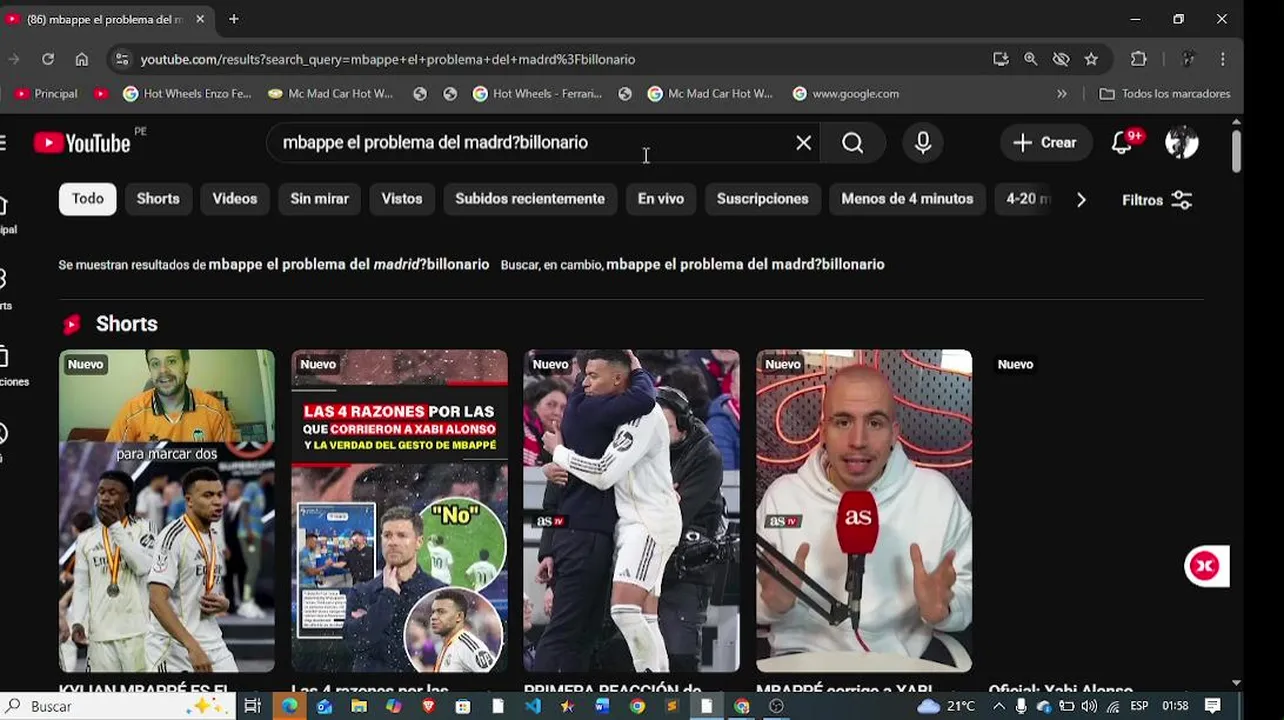
Task: Open the account avatar menu
Action: pyautogui.click(x=1181, y=143)
